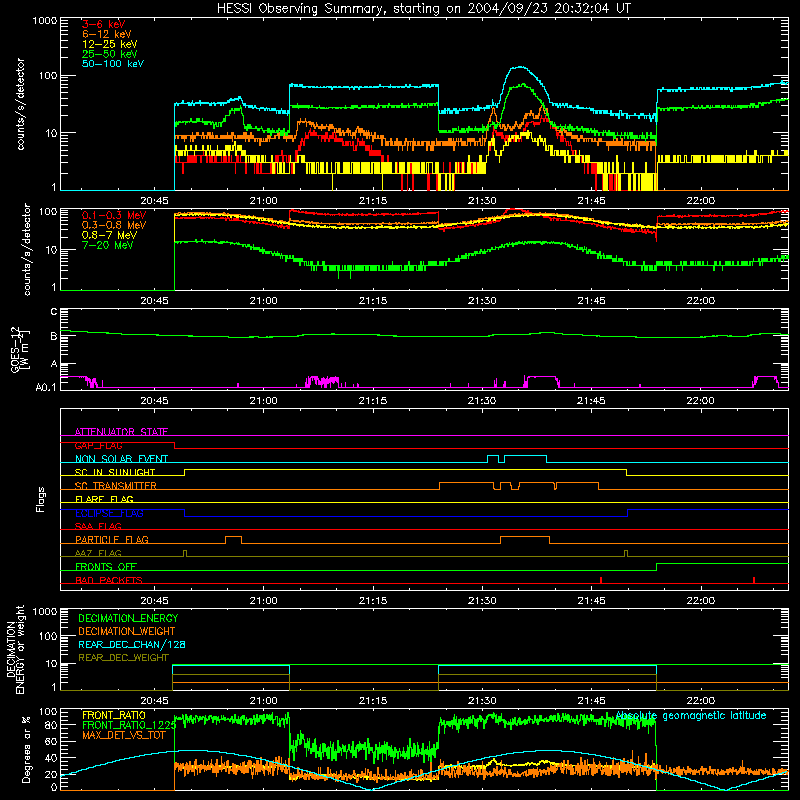Click the Absolute geomagnetic latitude label

[x=691, y=716]
